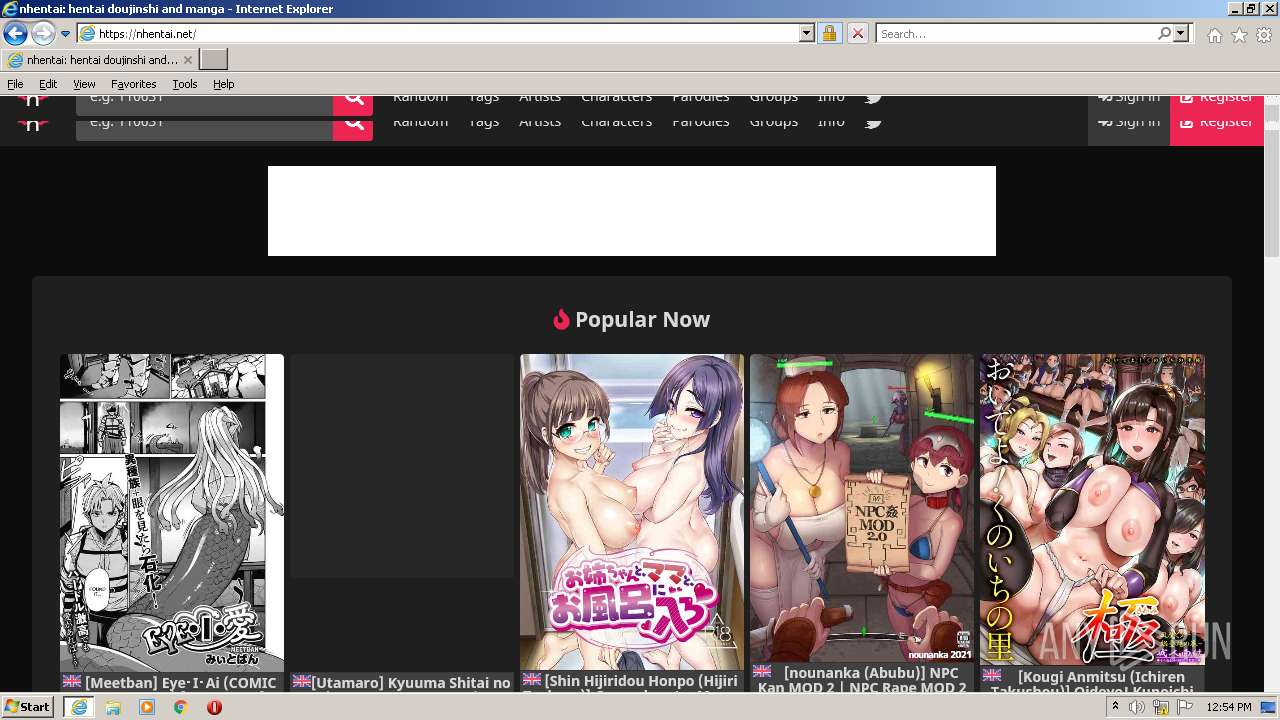Click the magnifier icon in browser search box
This screenshot has height=720, width=1280.
tap(1164, 34)
